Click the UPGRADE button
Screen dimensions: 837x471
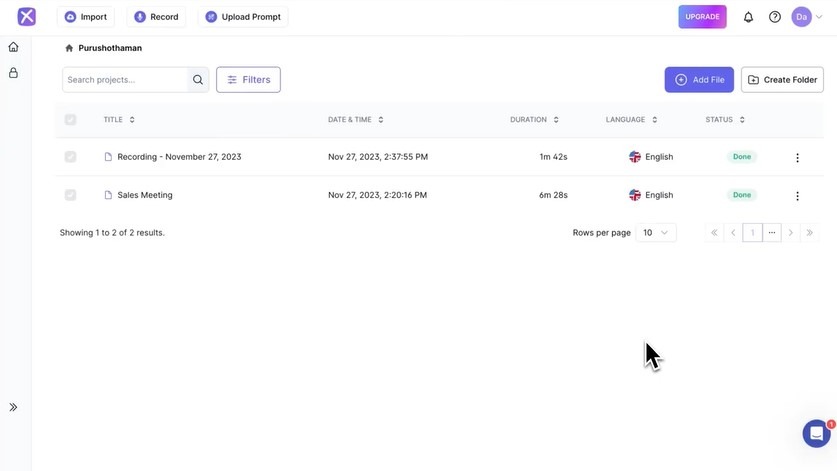[702, 17]
